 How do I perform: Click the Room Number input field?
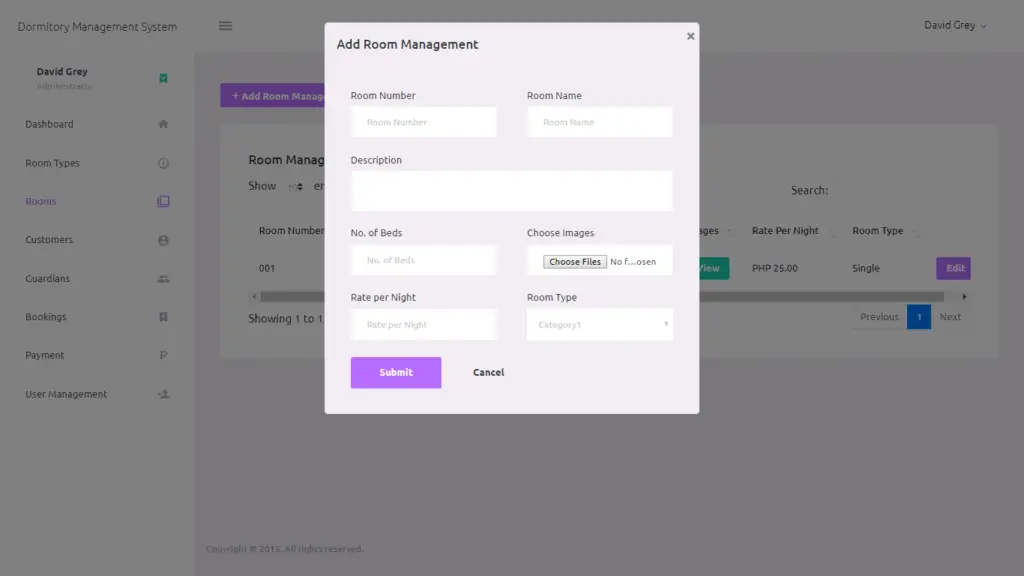[x=423, y=121]
